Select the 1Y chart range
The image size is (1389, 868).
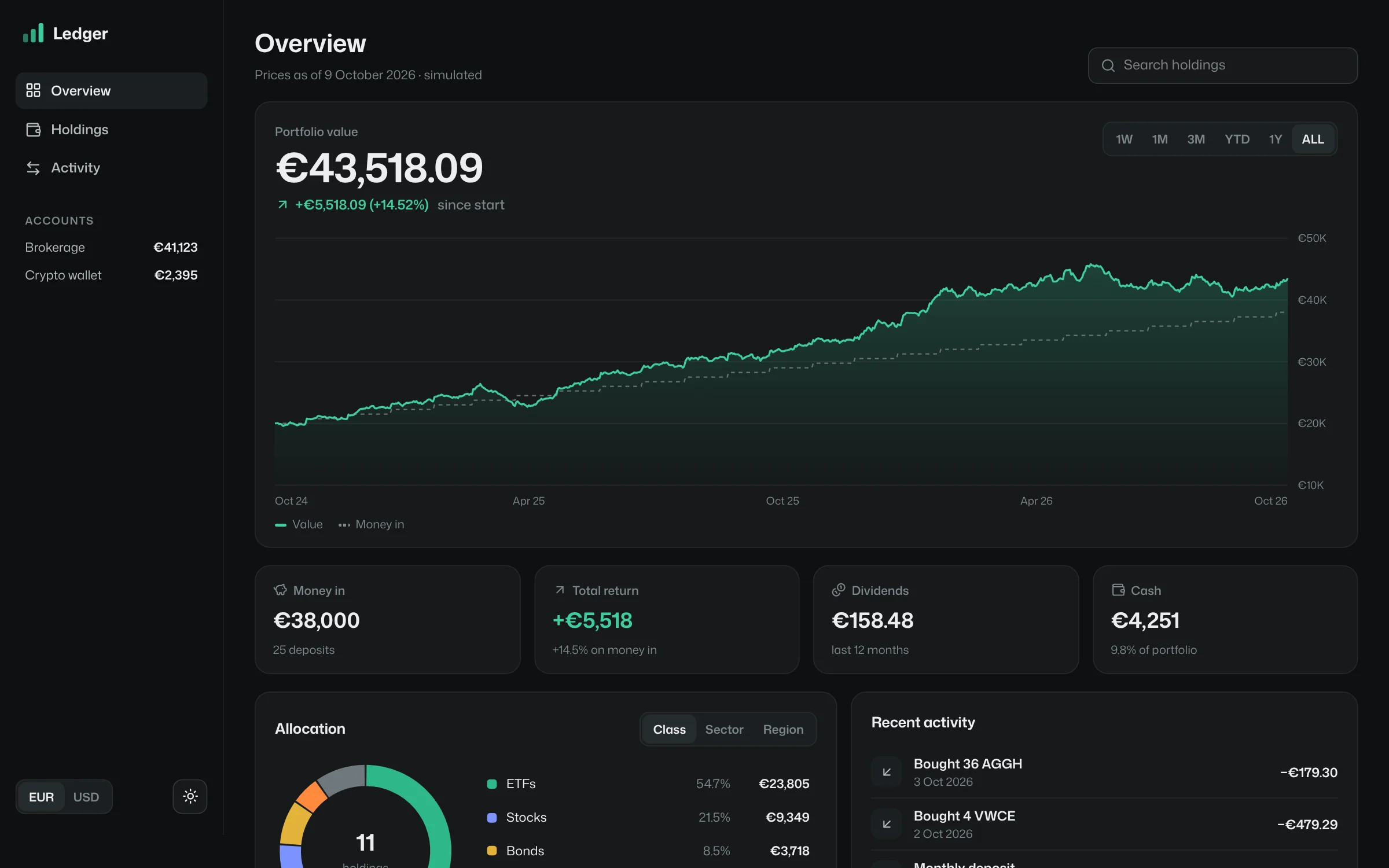[1276, 139]
